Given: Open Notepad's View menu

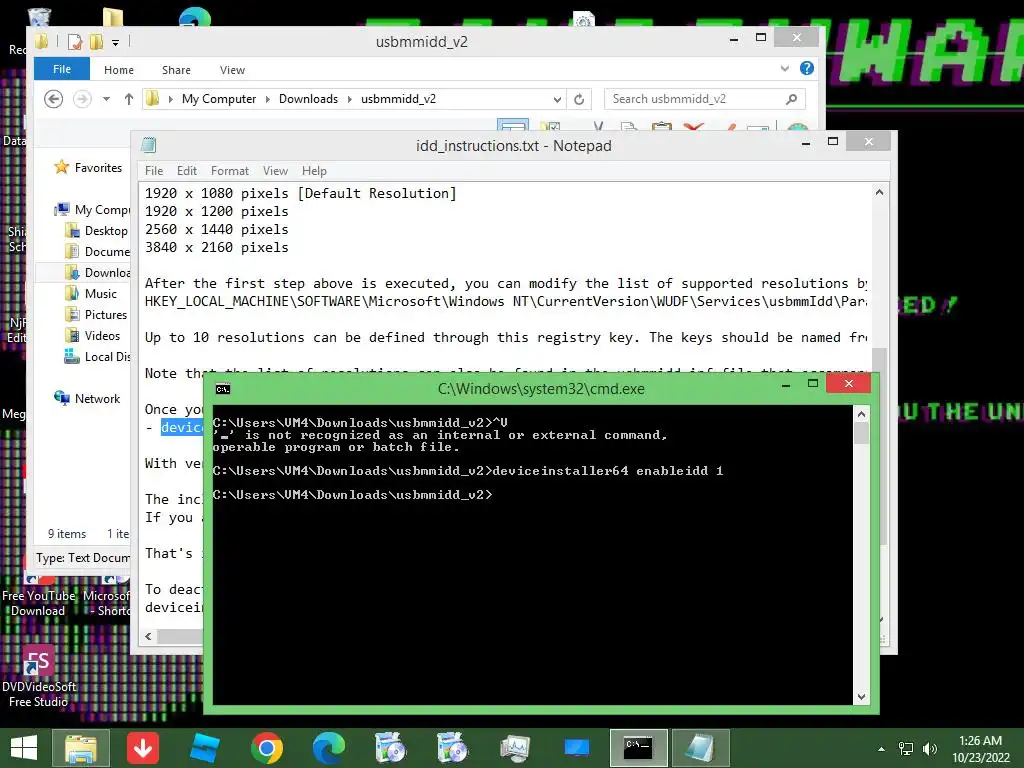Looking at the screenshot, I should click(x=275, y=170).
